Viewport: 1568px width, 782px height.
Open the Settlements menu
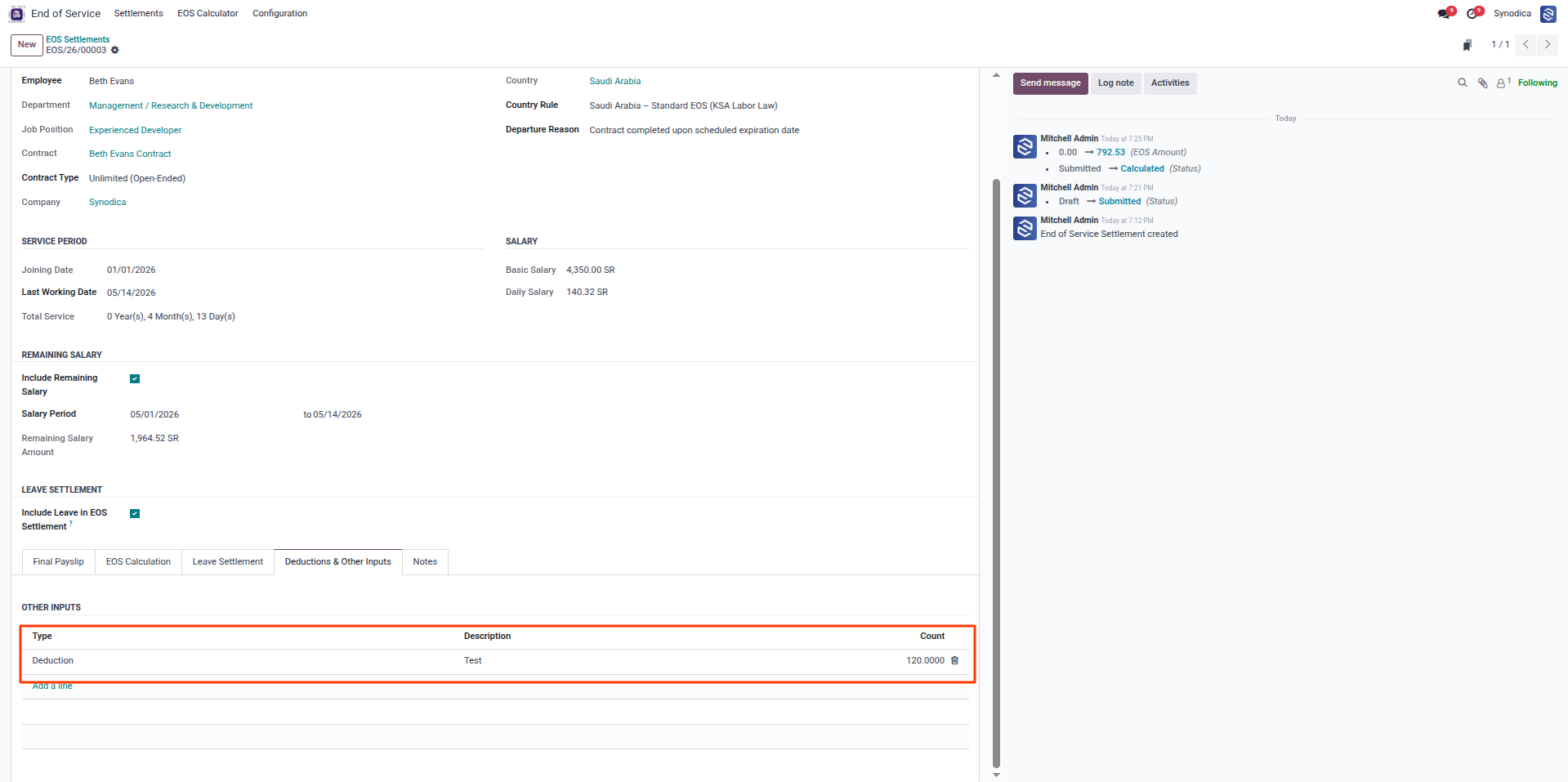point(138,14)
